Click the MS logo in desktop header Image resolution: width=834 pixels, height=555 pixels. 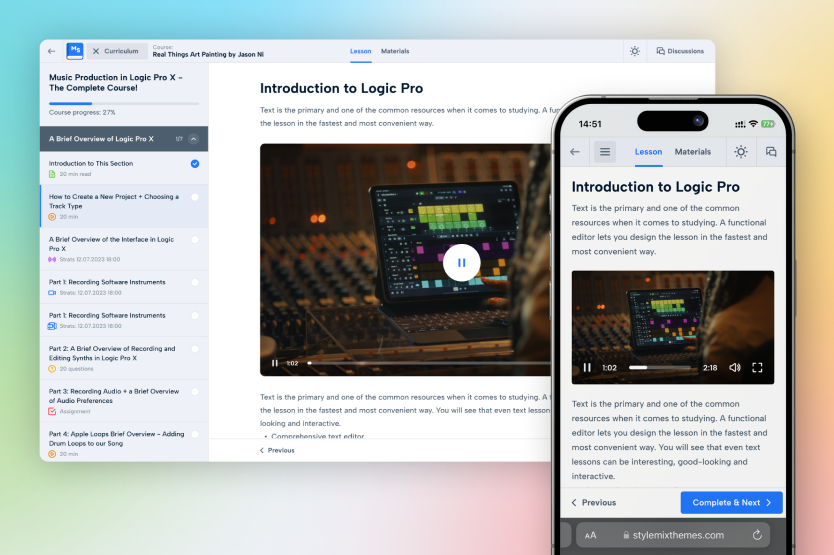(x=75, y=51)
